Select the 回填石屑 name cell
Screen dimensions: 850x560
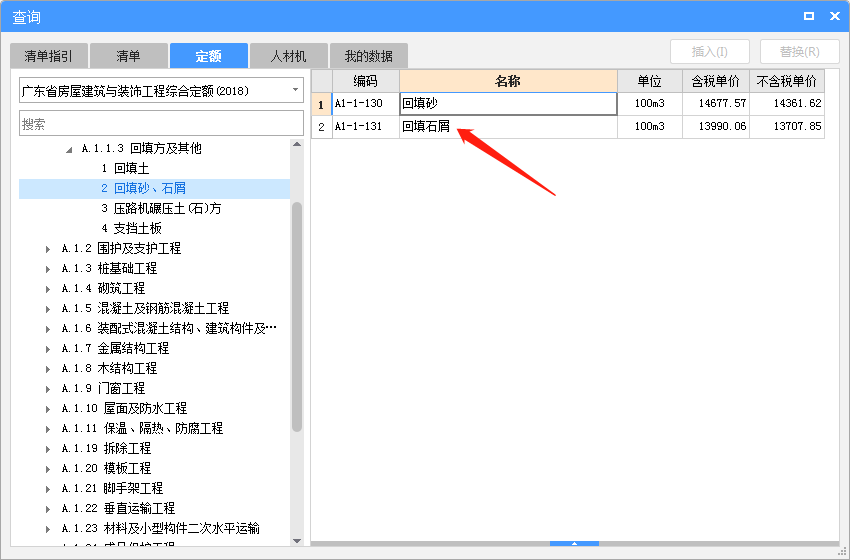[x=508, y=127]
